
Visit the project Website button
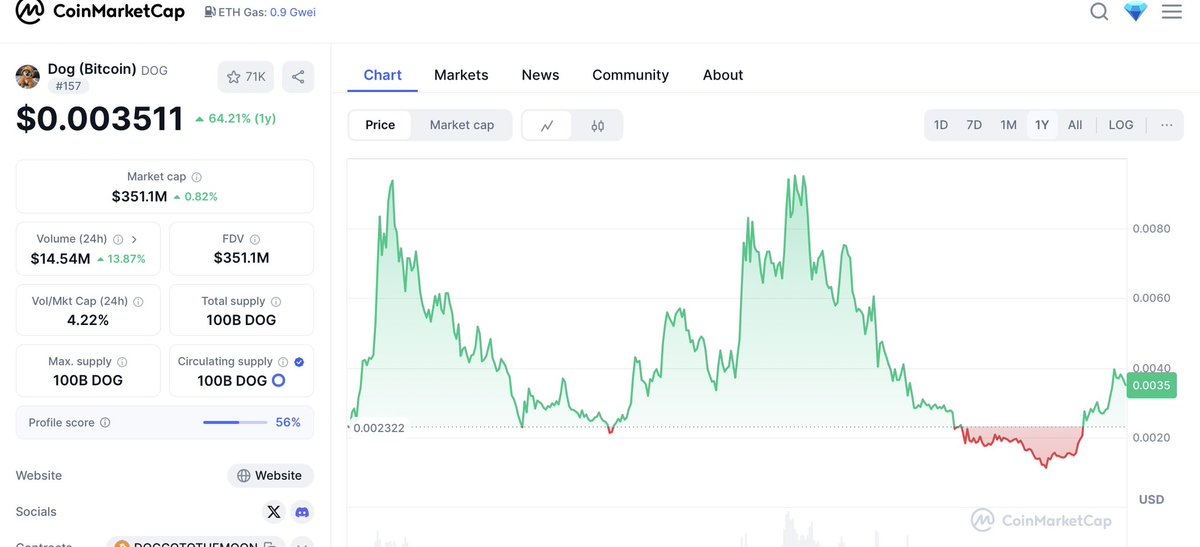coord(271,475)
